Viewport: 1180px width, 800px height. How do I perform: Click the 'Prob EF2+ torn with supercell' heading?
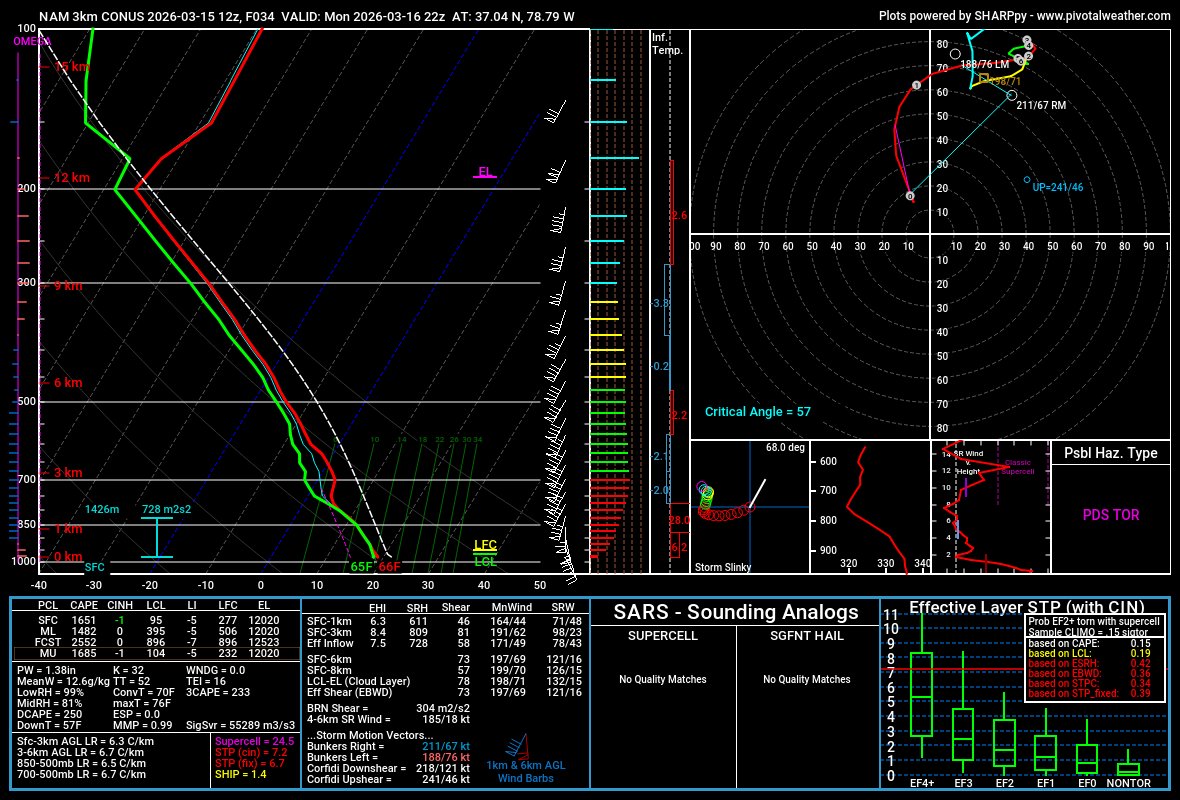click(x=1094, y=622)
